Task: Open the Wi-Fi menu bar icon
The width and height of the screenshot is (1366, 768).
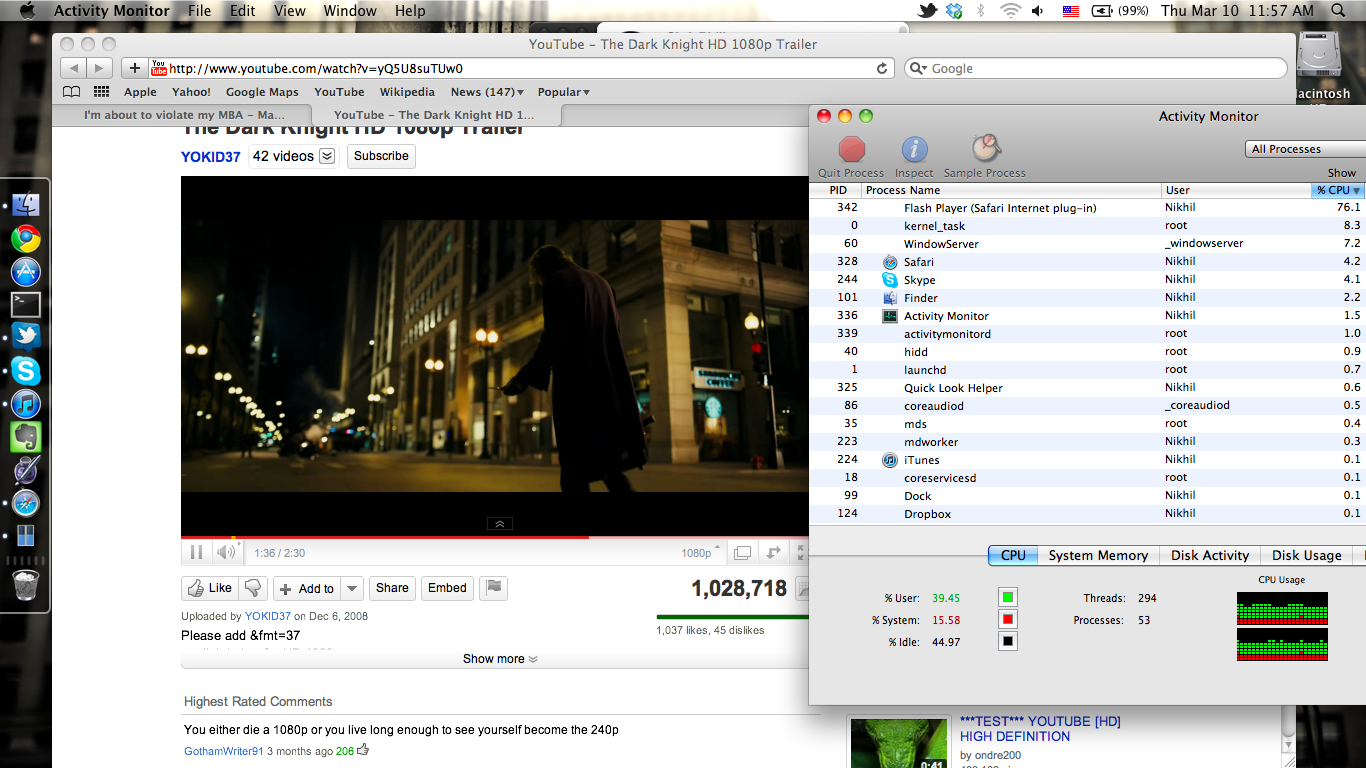Action: (x=1010, y=11)
